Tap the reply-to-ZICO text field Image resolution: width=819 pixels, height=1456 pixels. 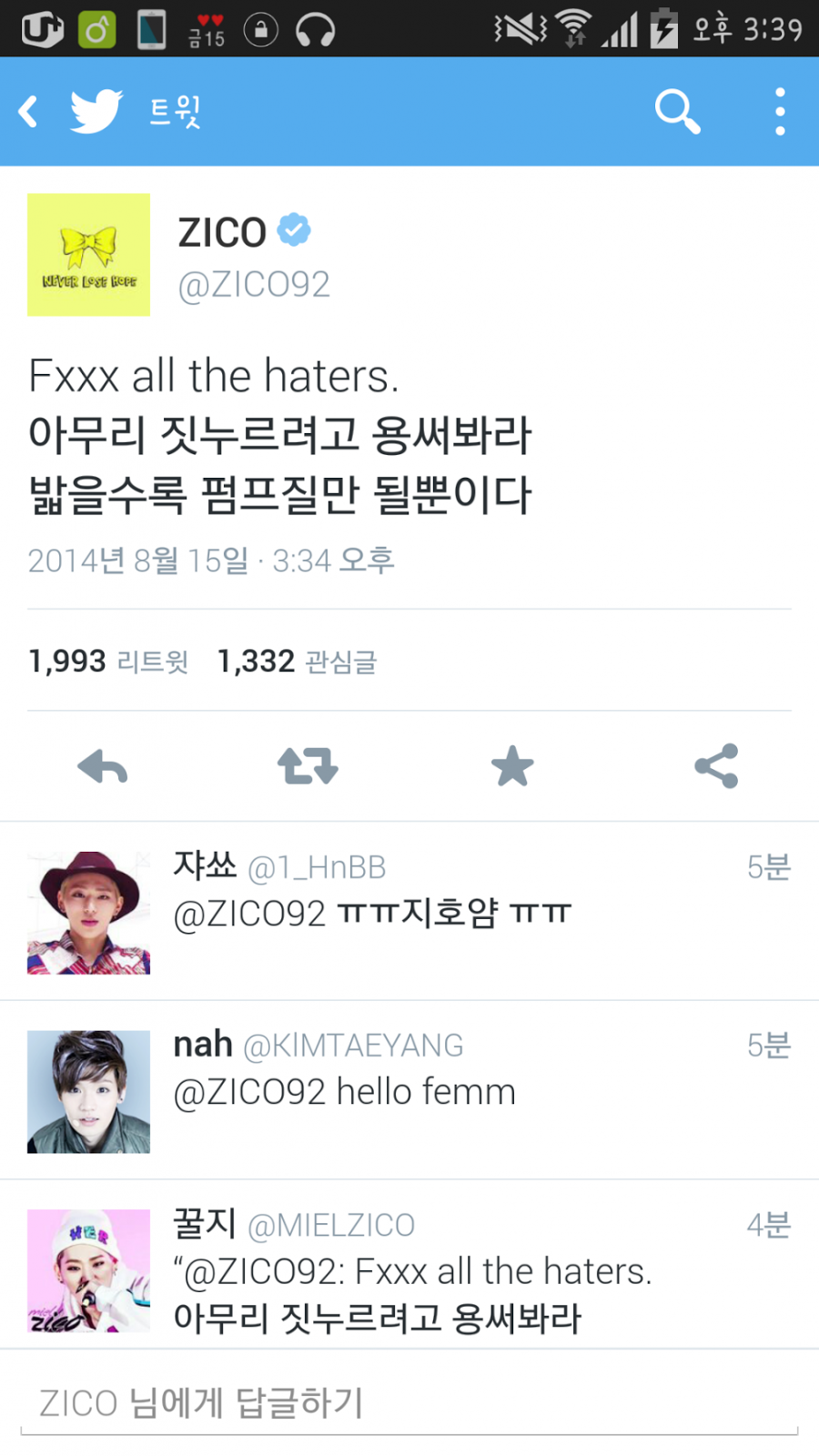point(409,1403)
